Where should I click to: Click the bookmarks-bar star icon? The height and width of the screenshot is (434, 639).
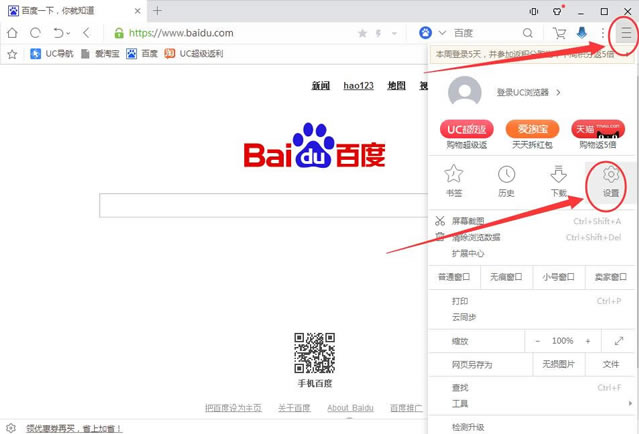coord(12,54)
